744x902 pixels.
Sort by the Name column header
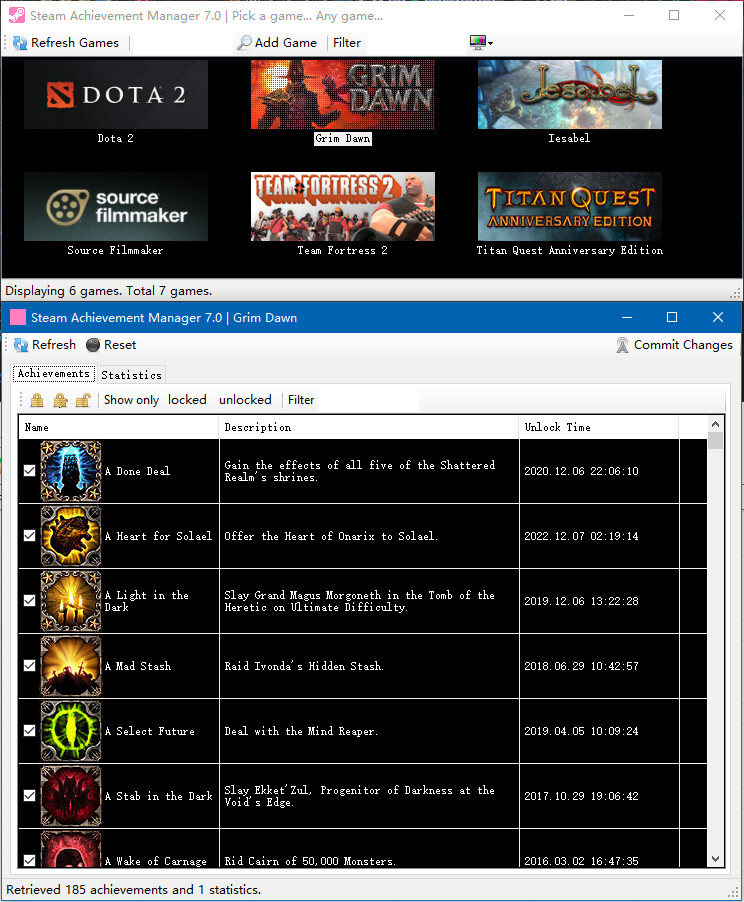pyautogui.click(x=119, y=427)
